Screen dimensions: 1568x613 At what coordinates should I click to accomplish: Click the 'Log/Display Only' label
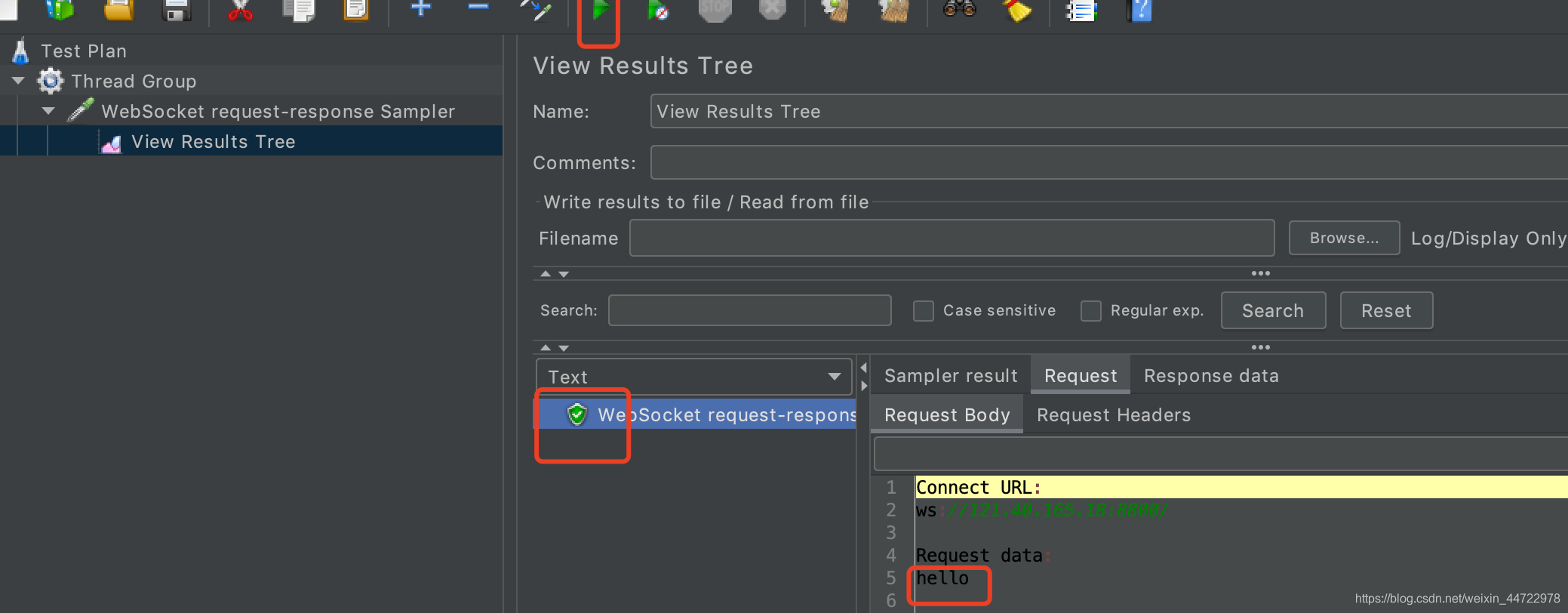coord(1489,238)
